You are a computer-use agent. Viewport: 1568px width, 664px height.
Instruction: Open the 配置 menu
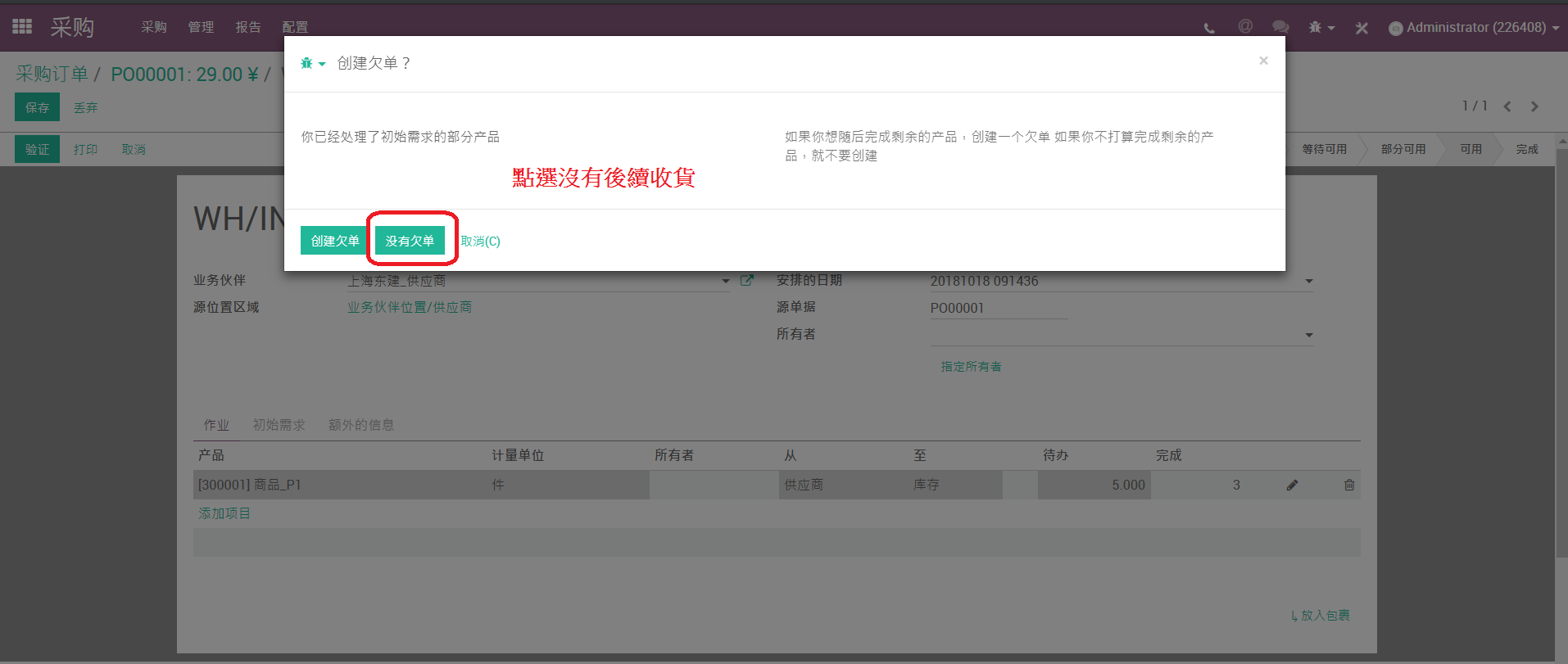tap(295, 27)
